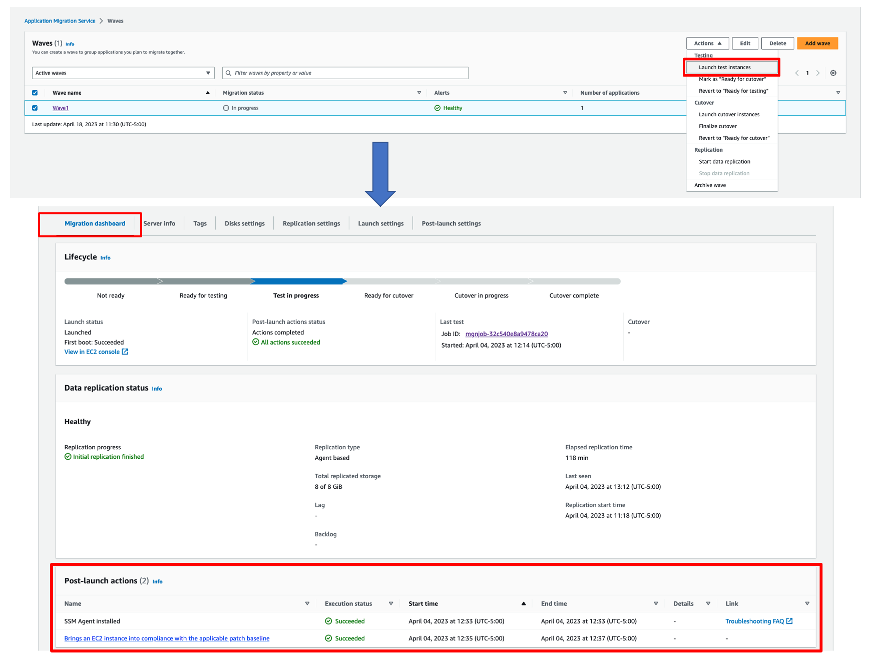Switch to the Replication settings tab

point(311,223)
